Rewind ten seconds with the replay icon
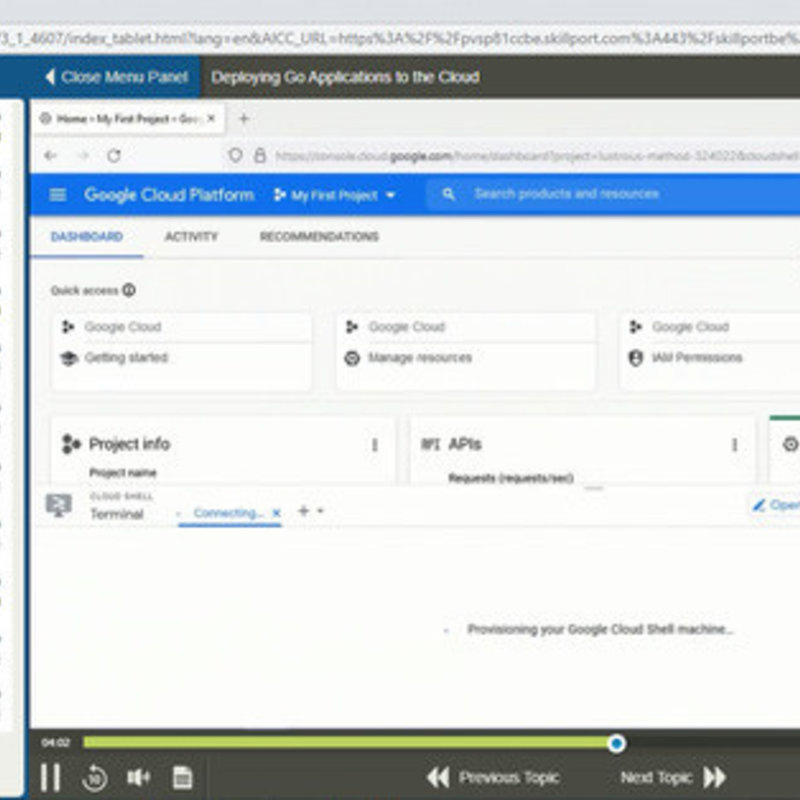This screenshot has width=800, height=800. tap(94, 778)
